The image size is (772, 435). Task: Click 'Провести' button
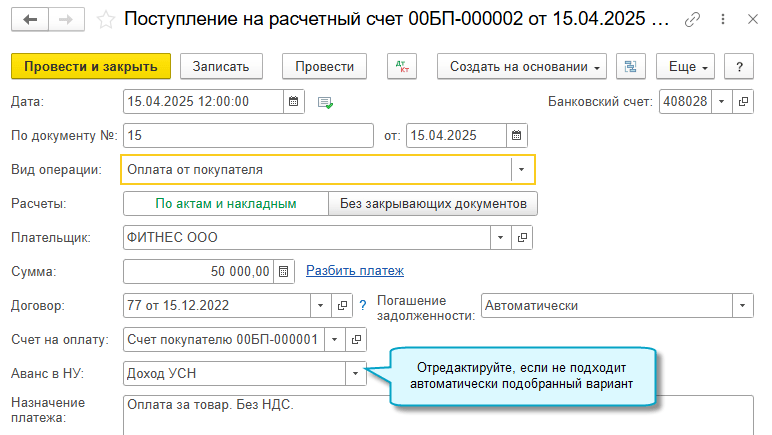point(324,66)
